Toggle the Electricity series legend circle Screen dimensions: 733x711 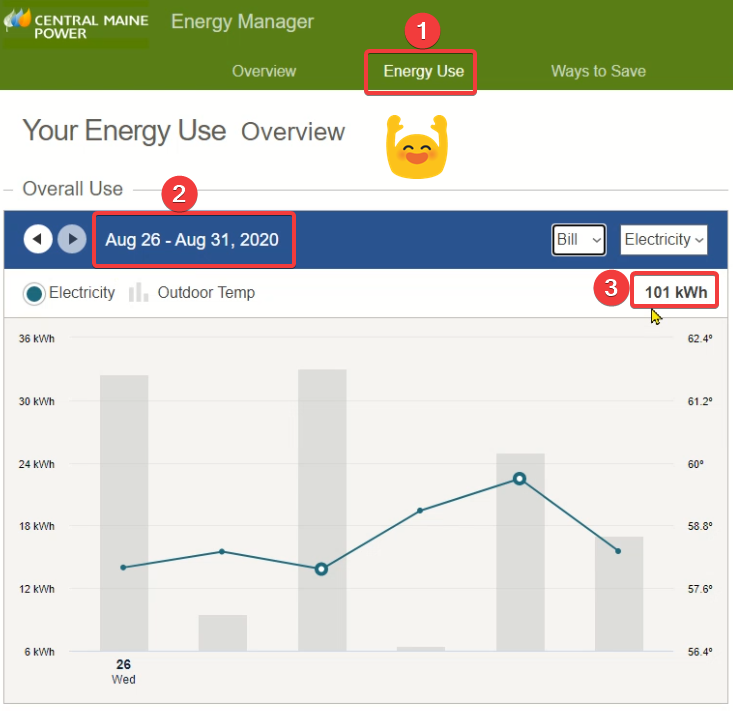click(35, 293)
